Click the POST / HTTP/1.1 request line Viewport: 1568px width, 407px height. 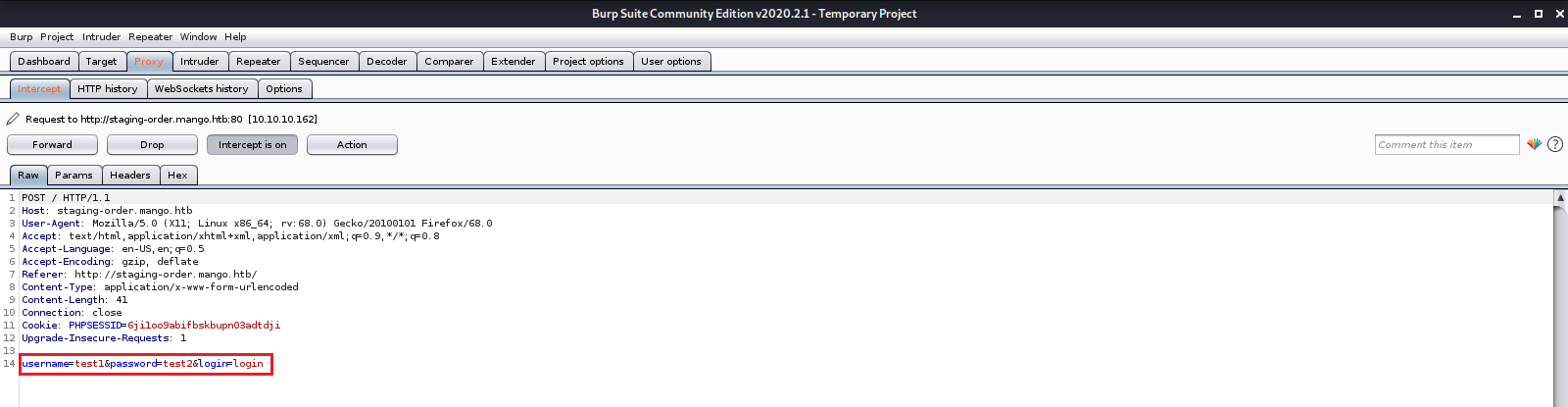66,197
